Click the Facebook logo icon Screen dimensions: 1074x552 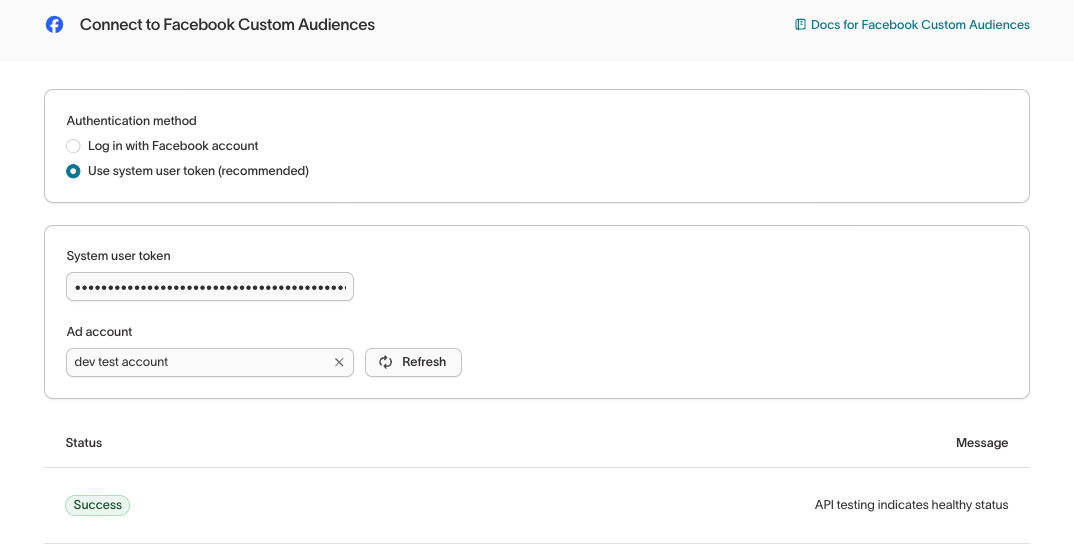[x=55, y=25]
